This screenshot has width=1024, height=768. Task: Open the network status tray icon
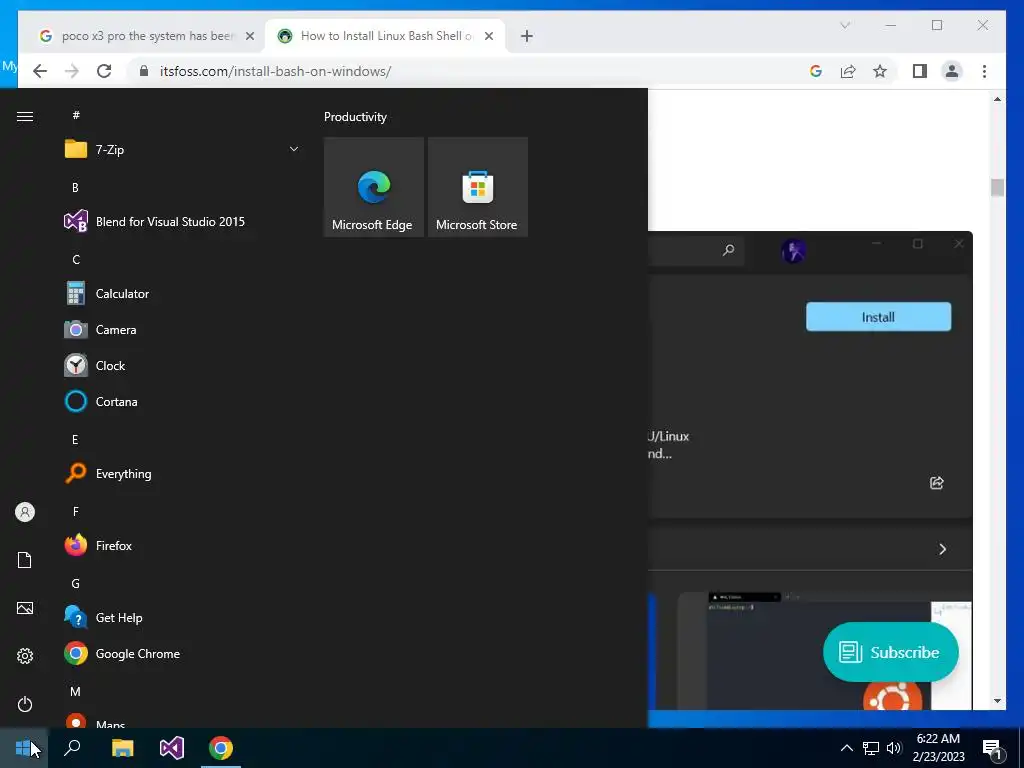click(x=871, y=748)
